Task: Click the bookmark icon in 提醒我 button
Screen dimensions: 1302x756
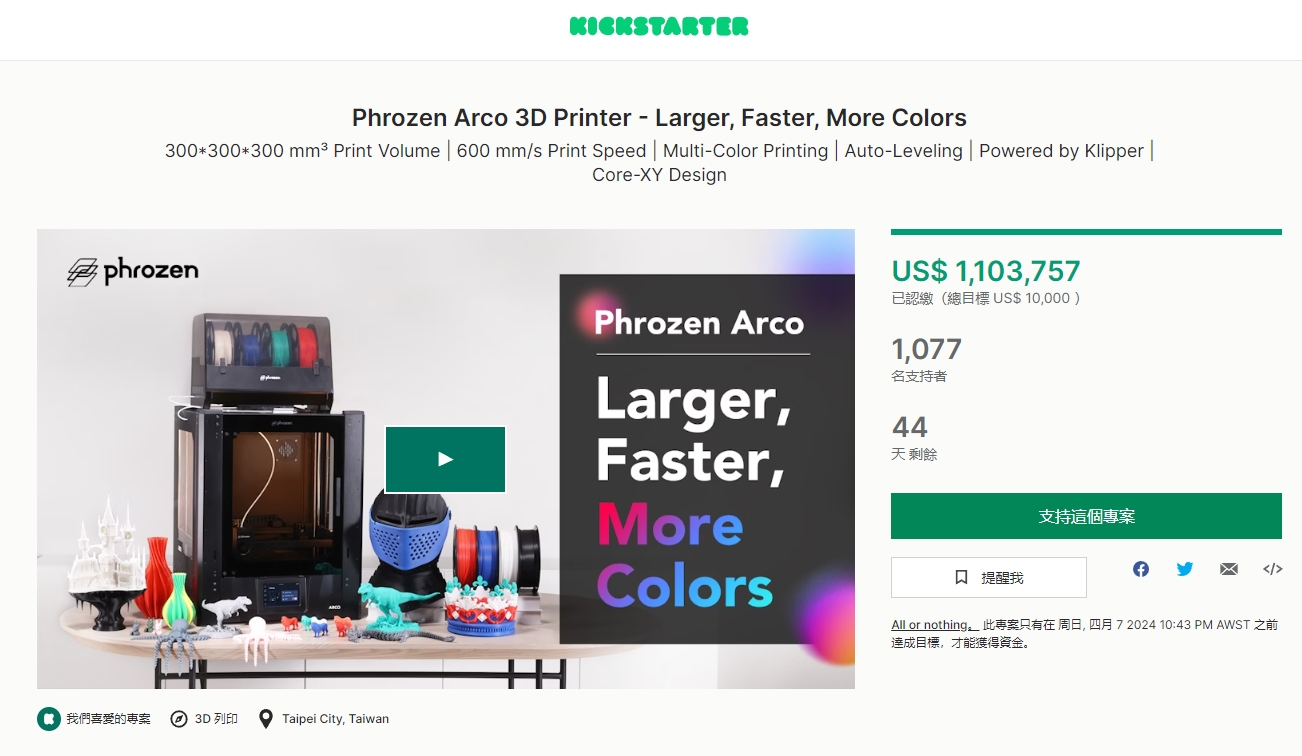Action: [961, 578]
